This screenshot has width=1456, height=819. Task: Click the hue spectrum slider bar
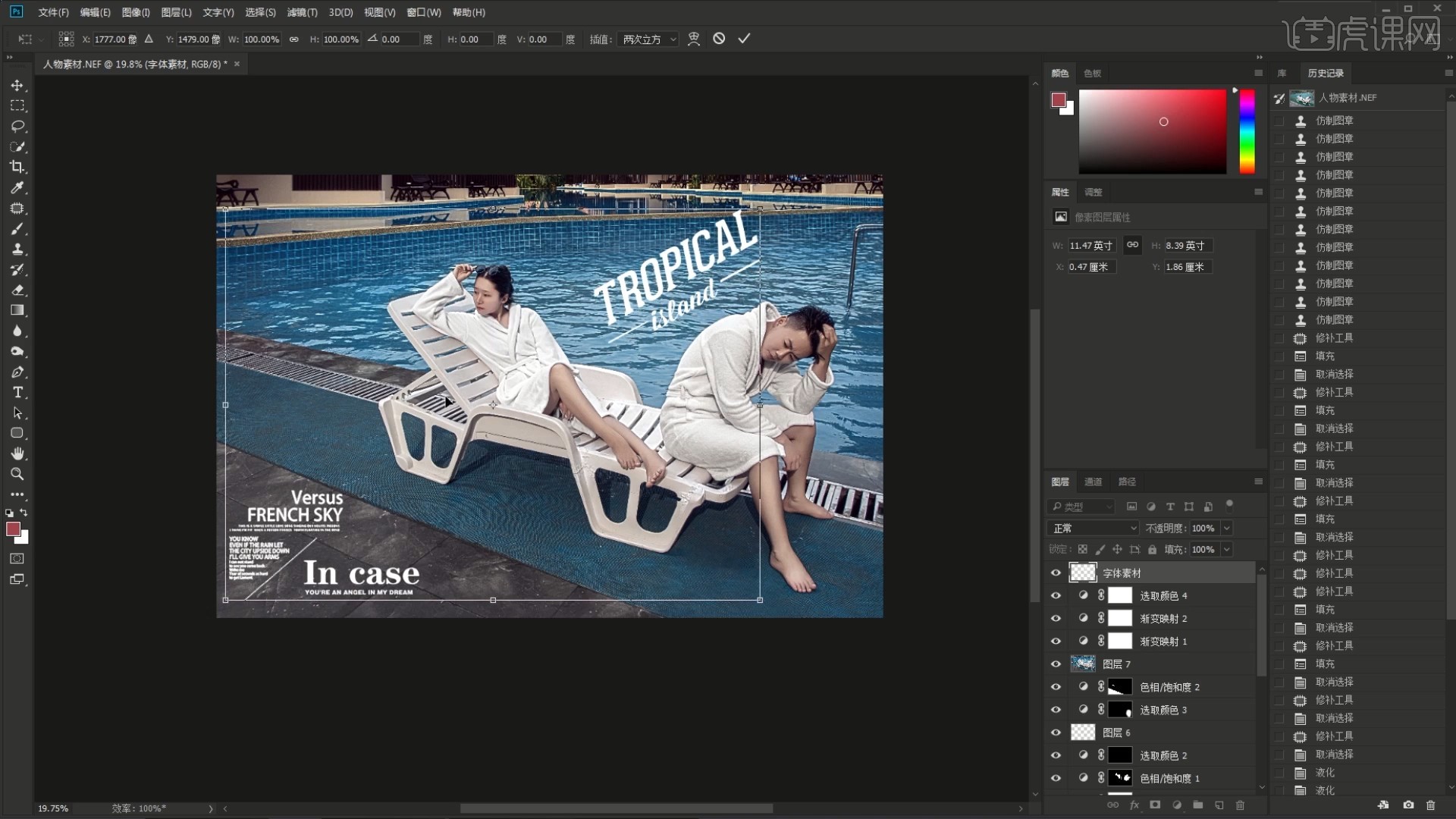coord(1247,132)
